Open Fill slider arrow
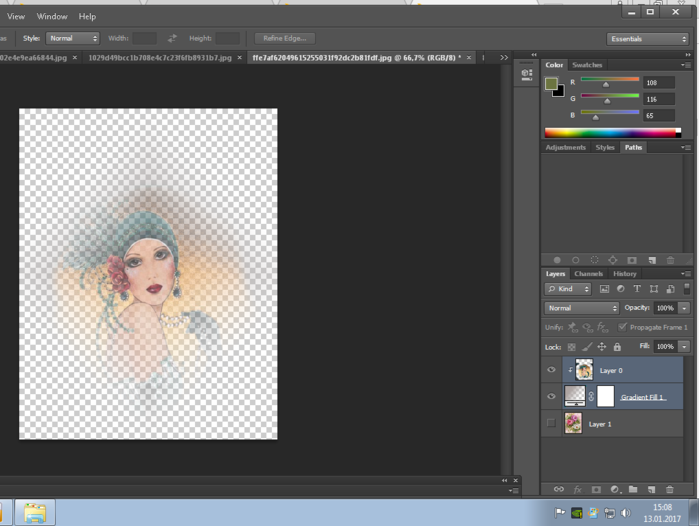 coord(684,346)
